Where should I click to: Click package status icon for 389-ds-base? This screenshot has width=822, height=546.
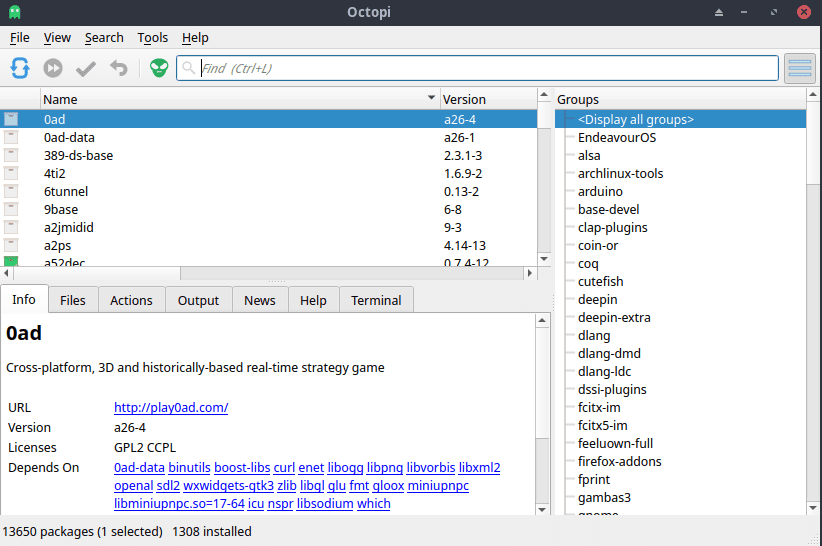tap(11, 156)
